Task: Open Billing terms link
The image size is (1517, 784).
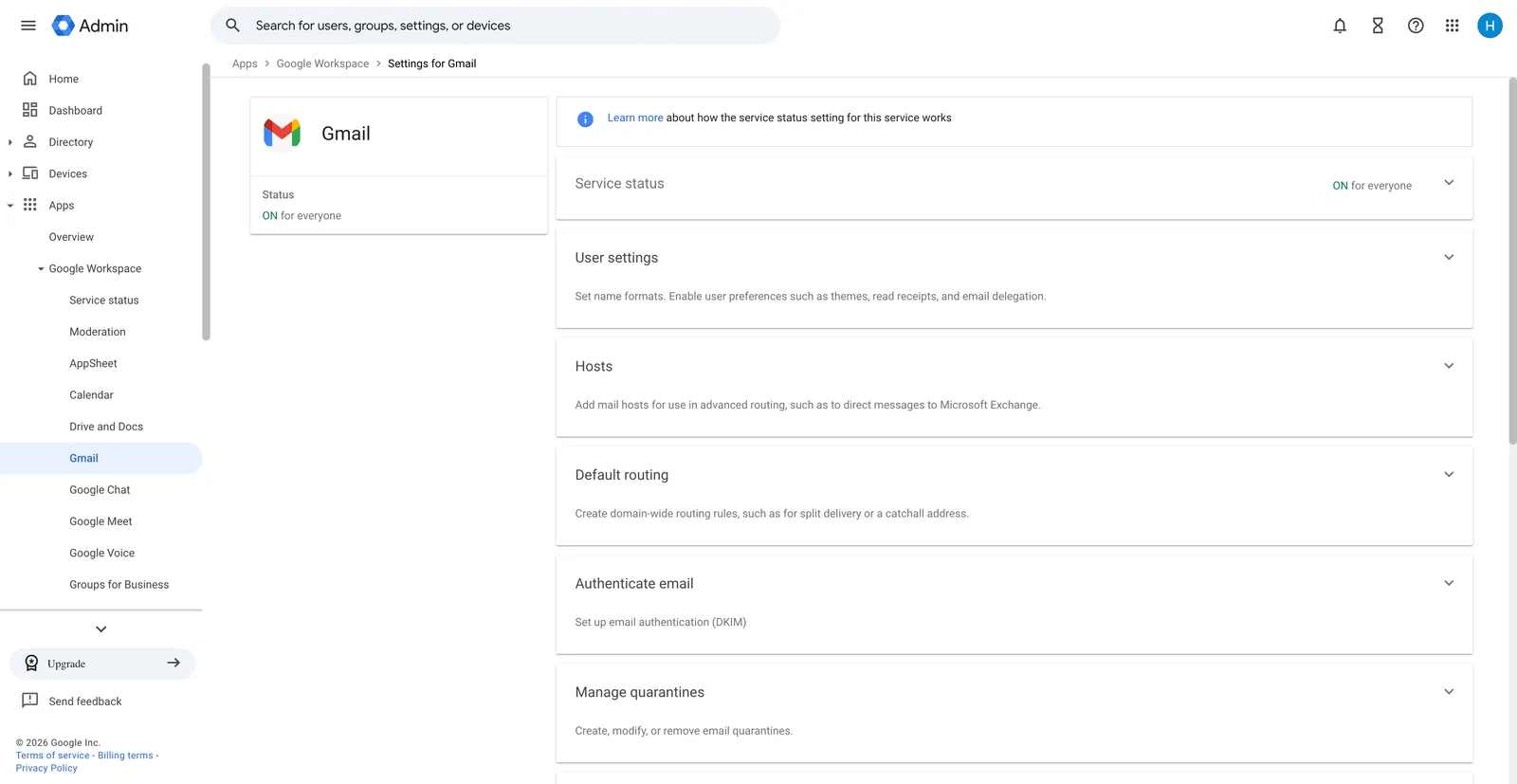Action: [x=125, y=756]
